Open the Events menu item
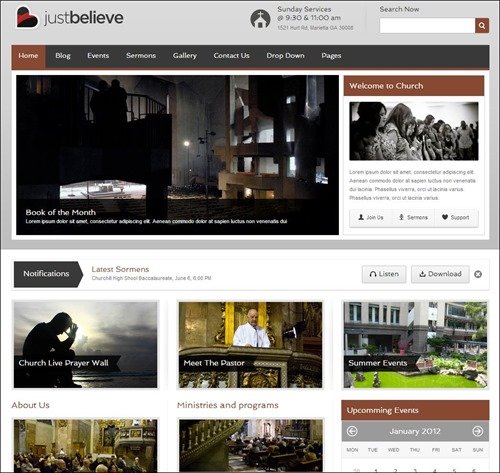Image resolution: width=500 pixels, height=473 pixels. [x=98, y=56]
